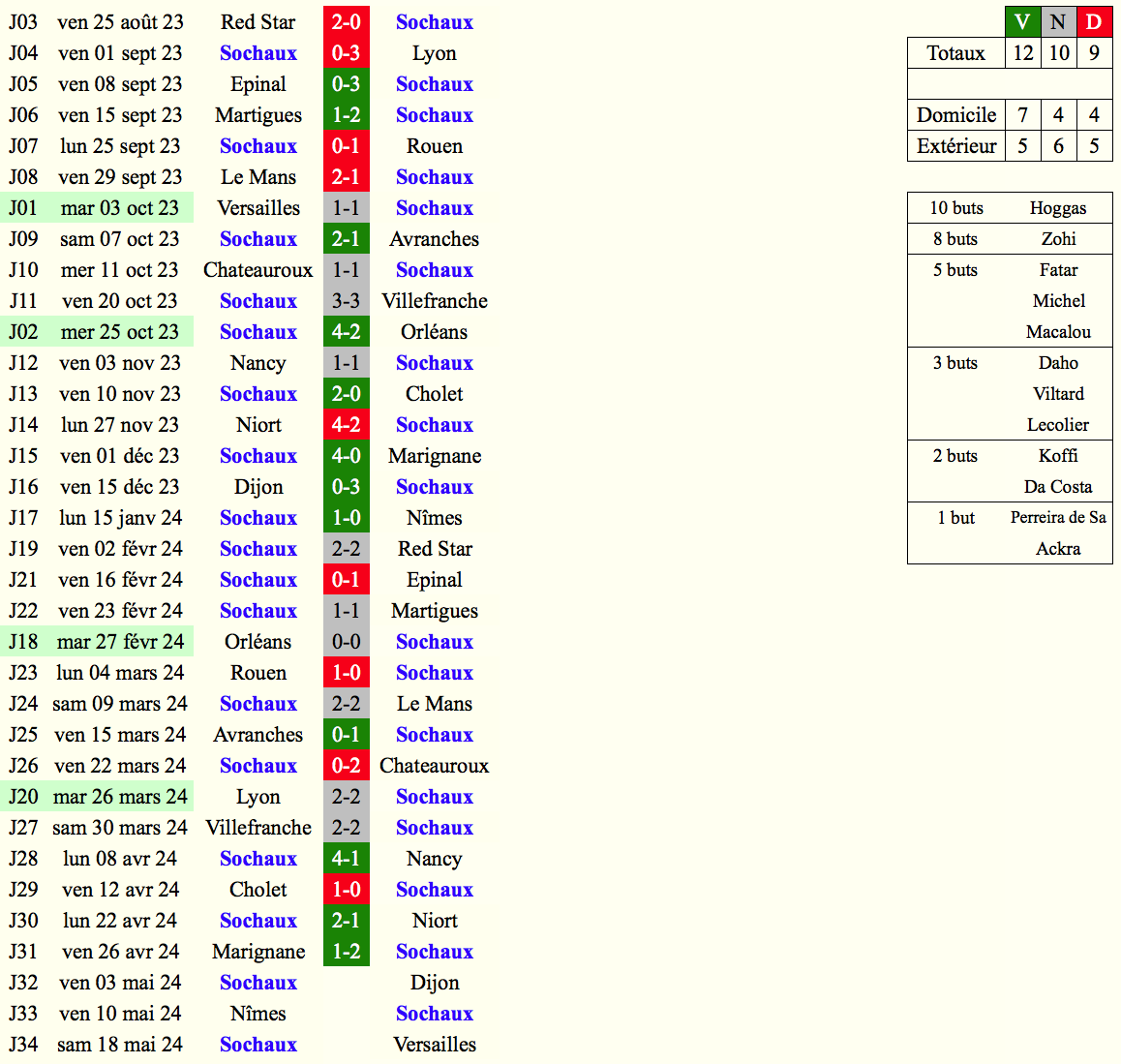1121x1064 pixels.
Task: Select Lyon home team in row J20
Action: click(x=258, y=797)
